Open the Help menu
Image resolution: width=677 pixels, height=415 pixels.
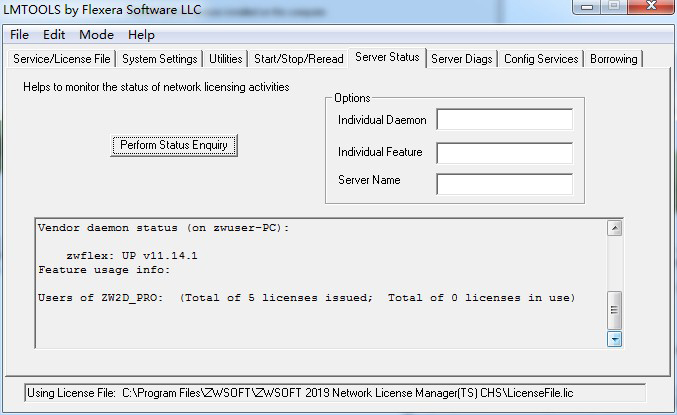point(141,35)
